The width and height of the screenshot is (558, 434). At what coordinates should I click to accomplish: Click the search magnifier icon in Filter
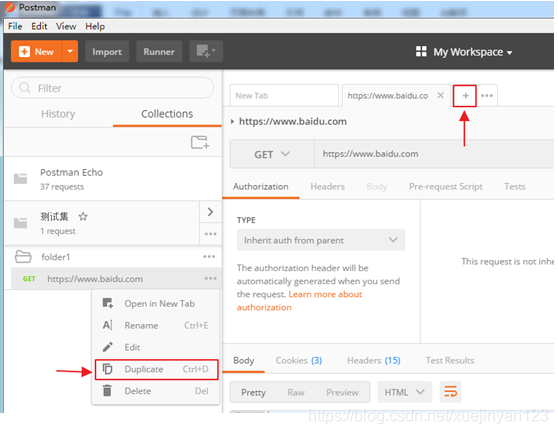click(25, 88)
